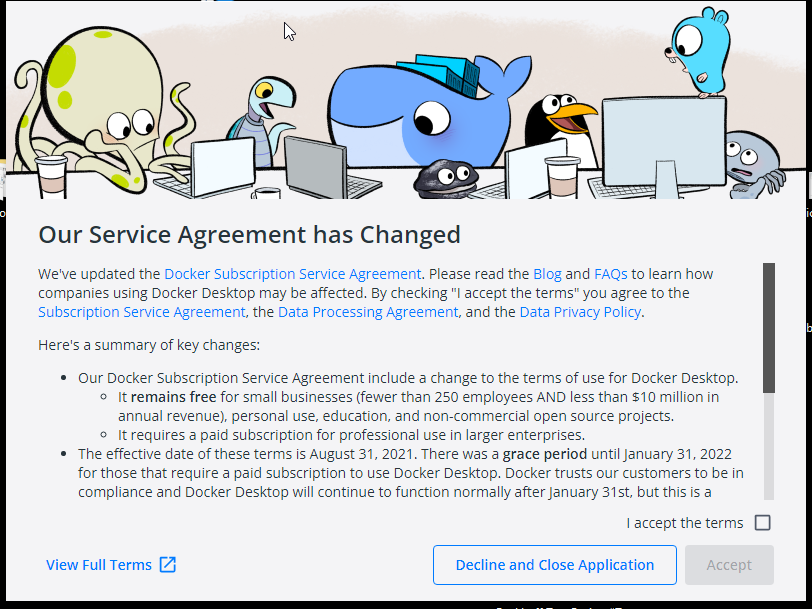The width and height of the screenshot is (812, 609).
Task: Click the greyed-out Accept button
Action: pos(729,565)
